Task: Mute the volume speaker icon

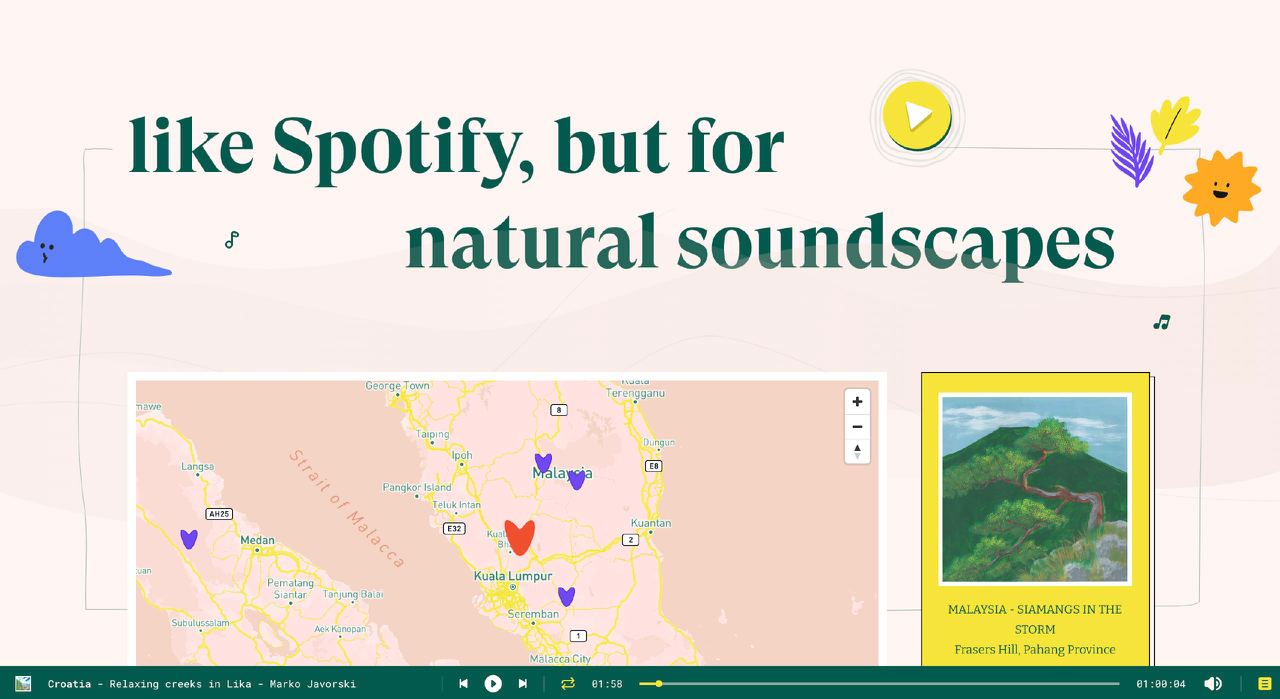Action: [x=1213, y=684]
